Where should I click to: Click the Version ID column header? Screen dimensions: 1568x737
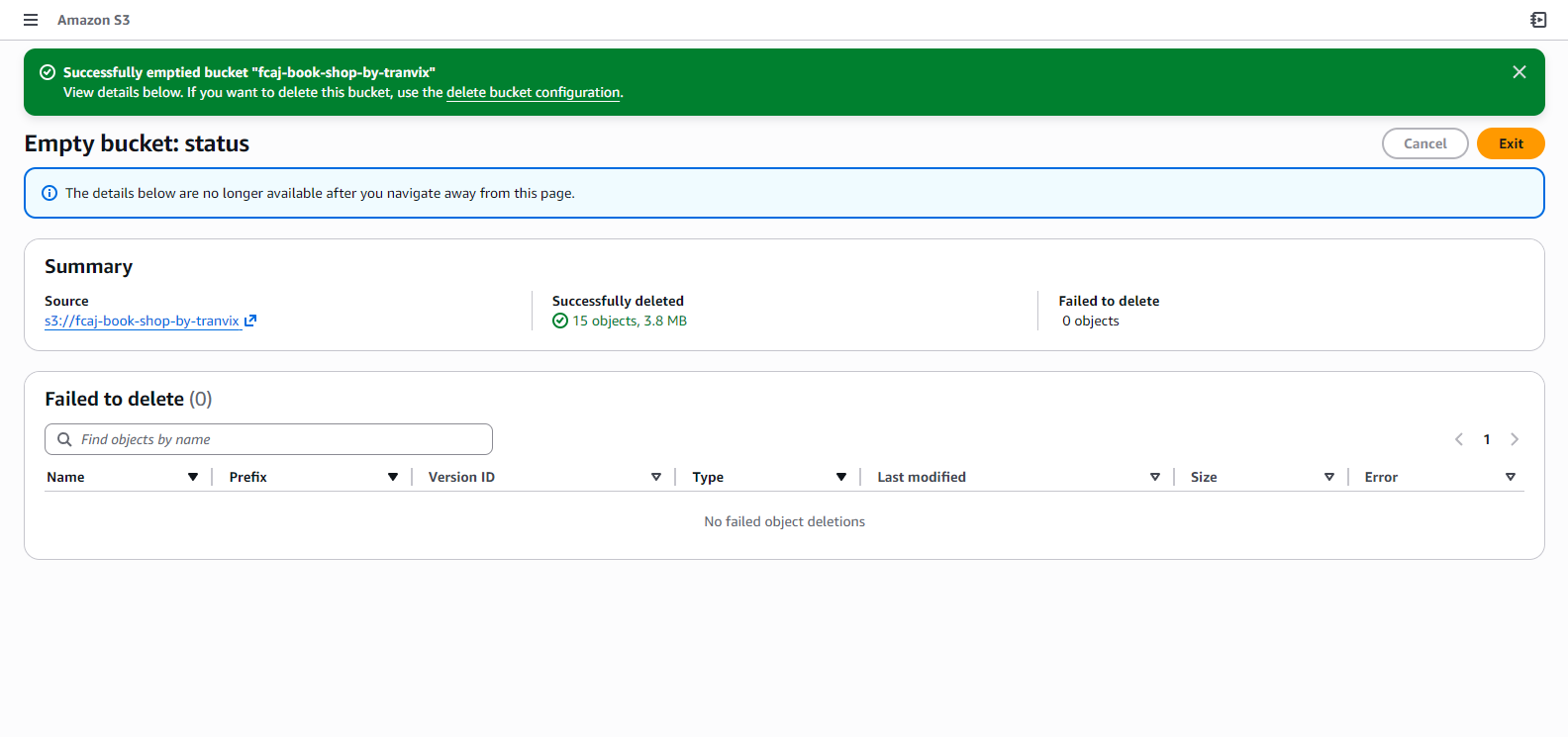461,477
